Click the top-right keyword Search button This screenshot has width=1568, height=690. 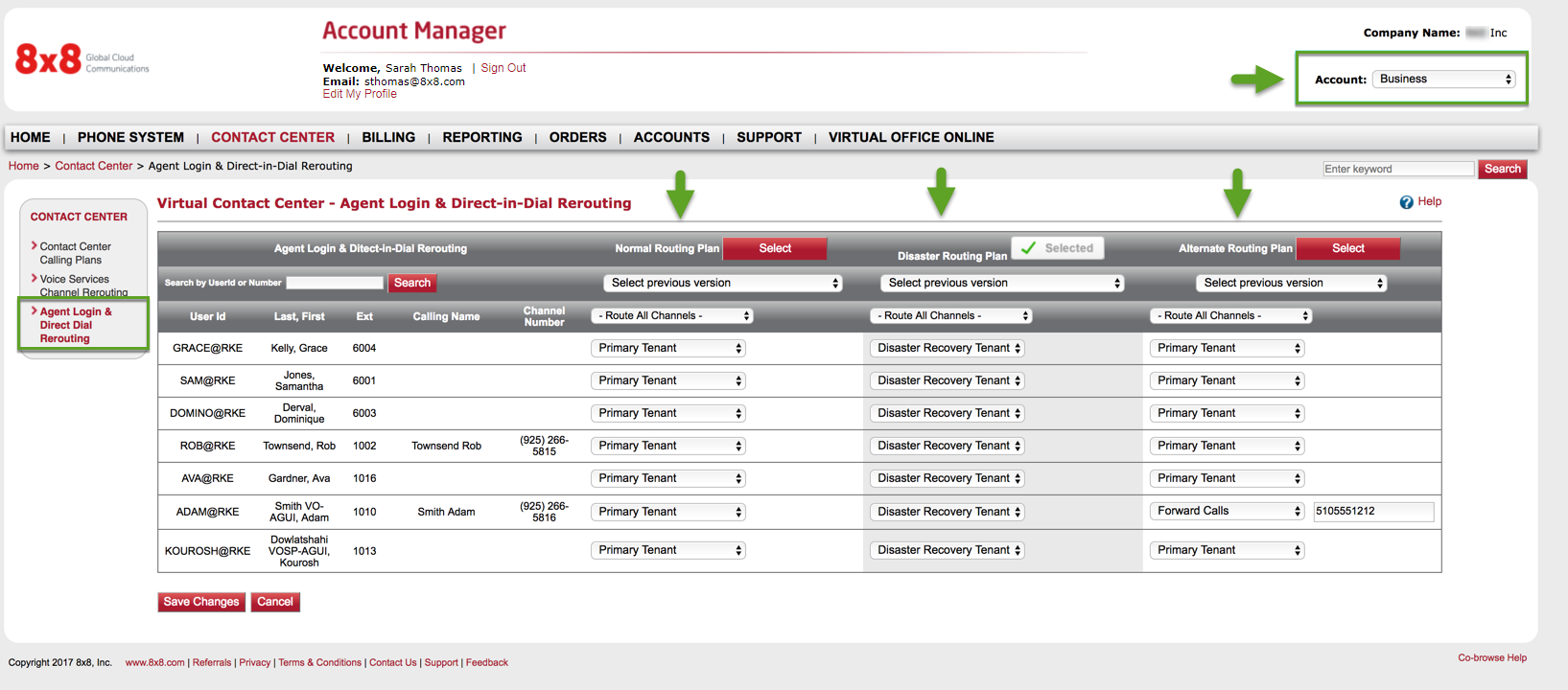coord(1503,170)
